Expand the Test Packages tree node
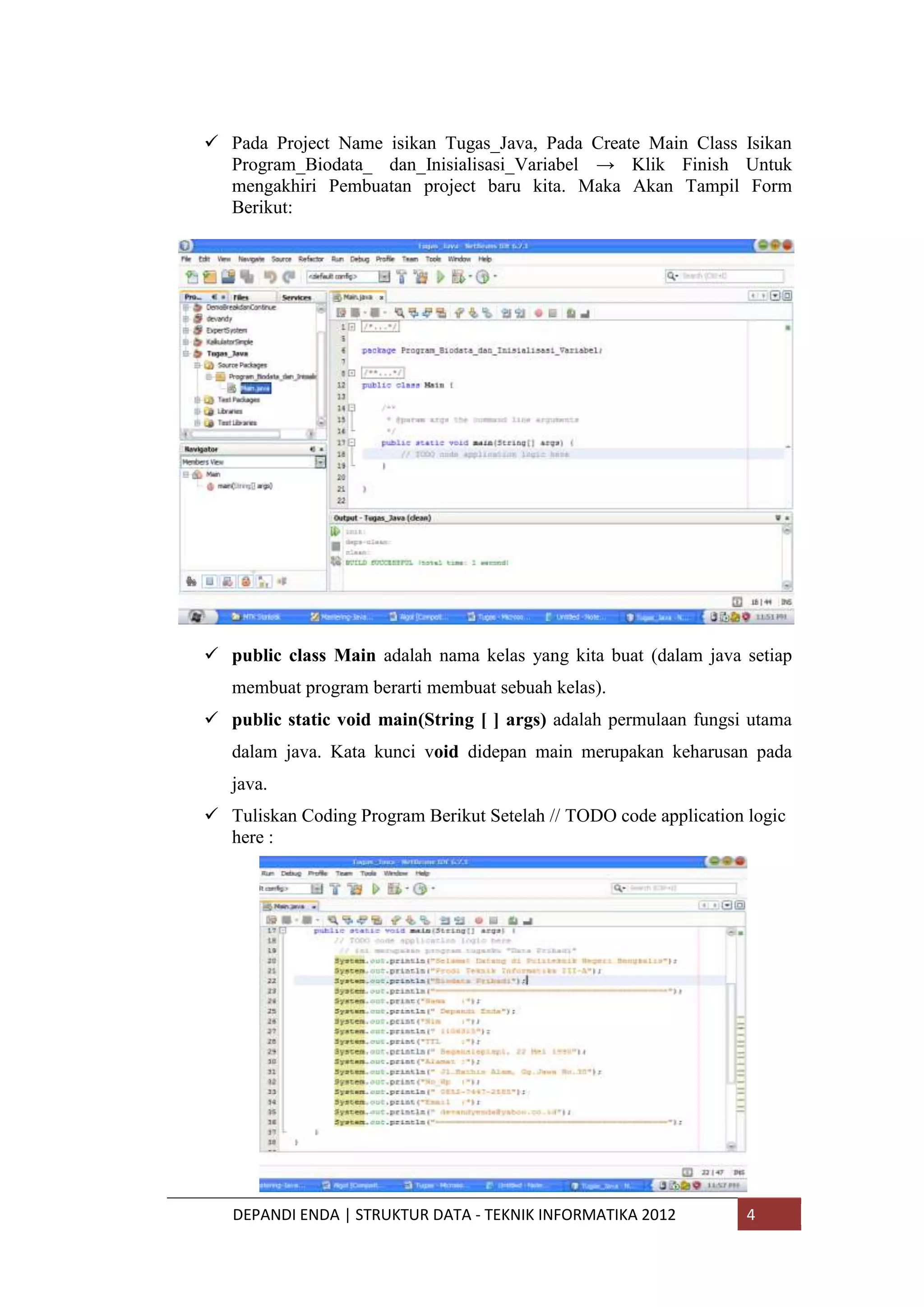 pos(197,400)
